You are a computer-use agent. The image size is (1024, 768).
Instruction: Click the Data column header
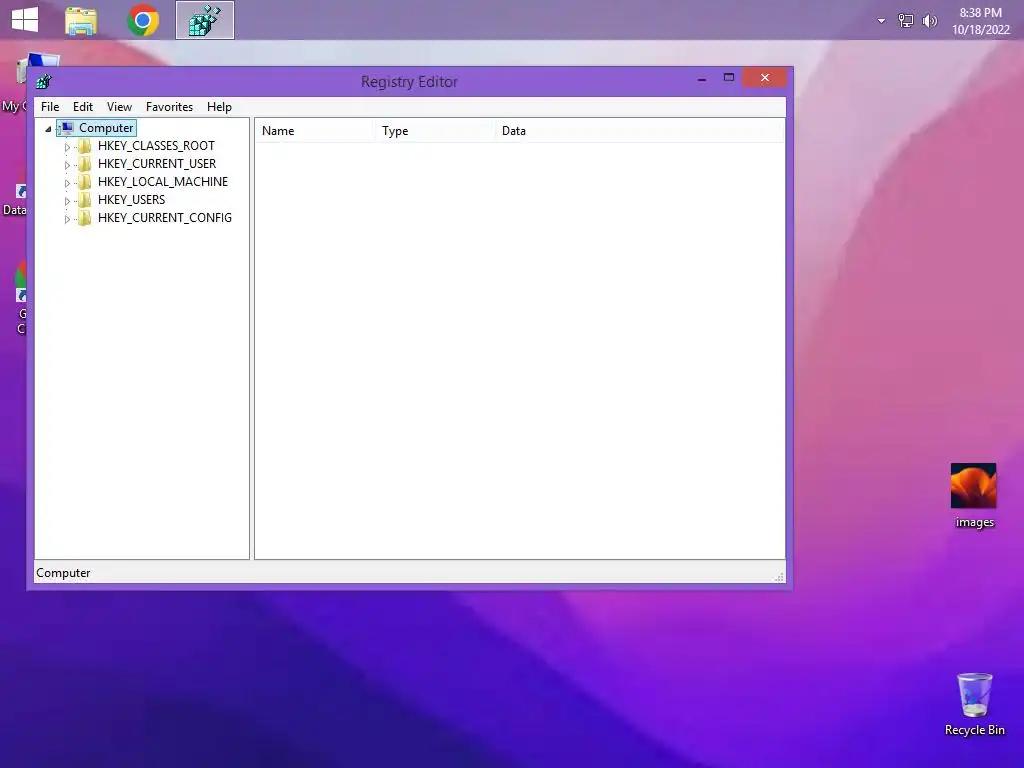[x=639, y=131]
